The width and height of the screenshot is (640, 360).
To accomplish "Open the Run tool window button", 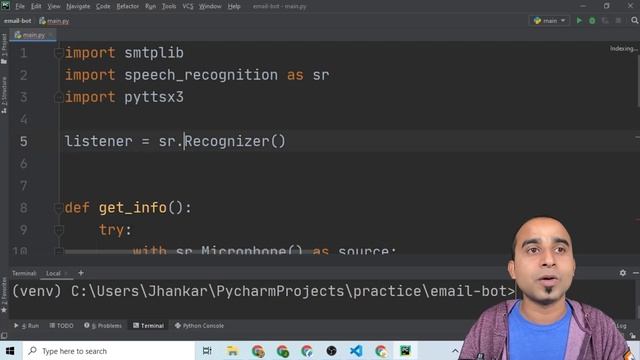I will pos(27,326).
